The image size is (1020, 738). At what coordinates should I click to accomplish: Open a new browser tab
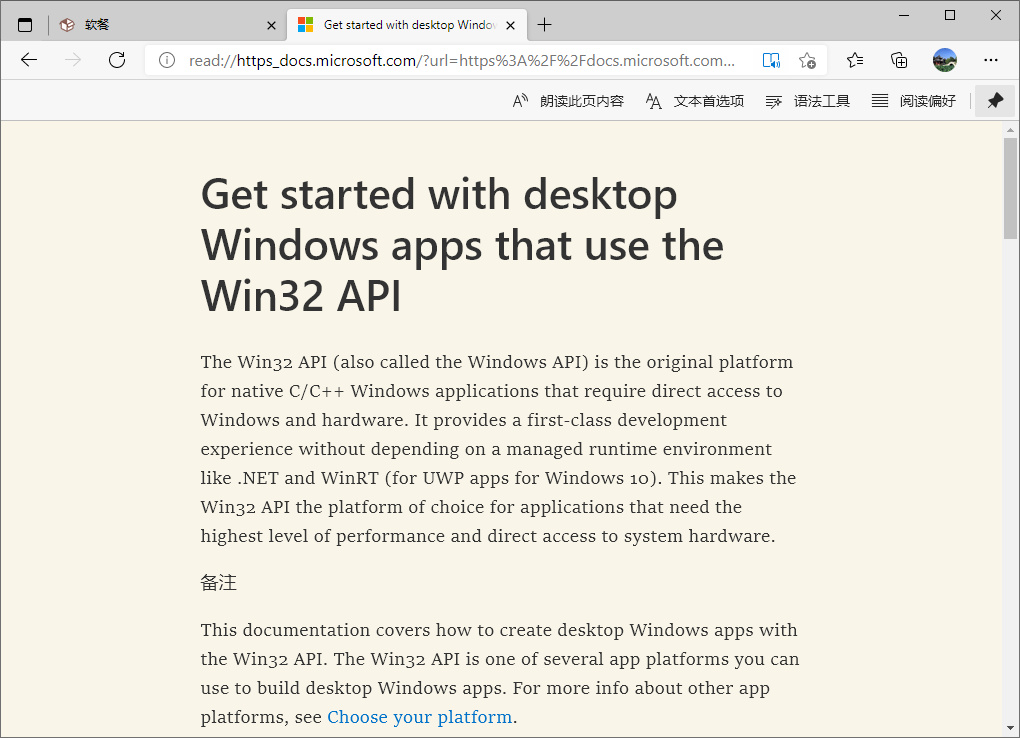(x=544, y=25)
